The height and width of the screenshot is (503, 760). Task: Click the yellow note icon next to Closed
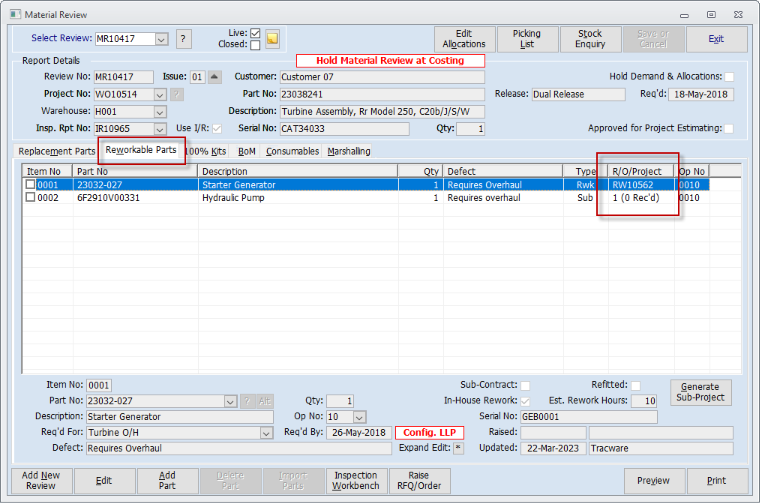(x=272, y=39)
